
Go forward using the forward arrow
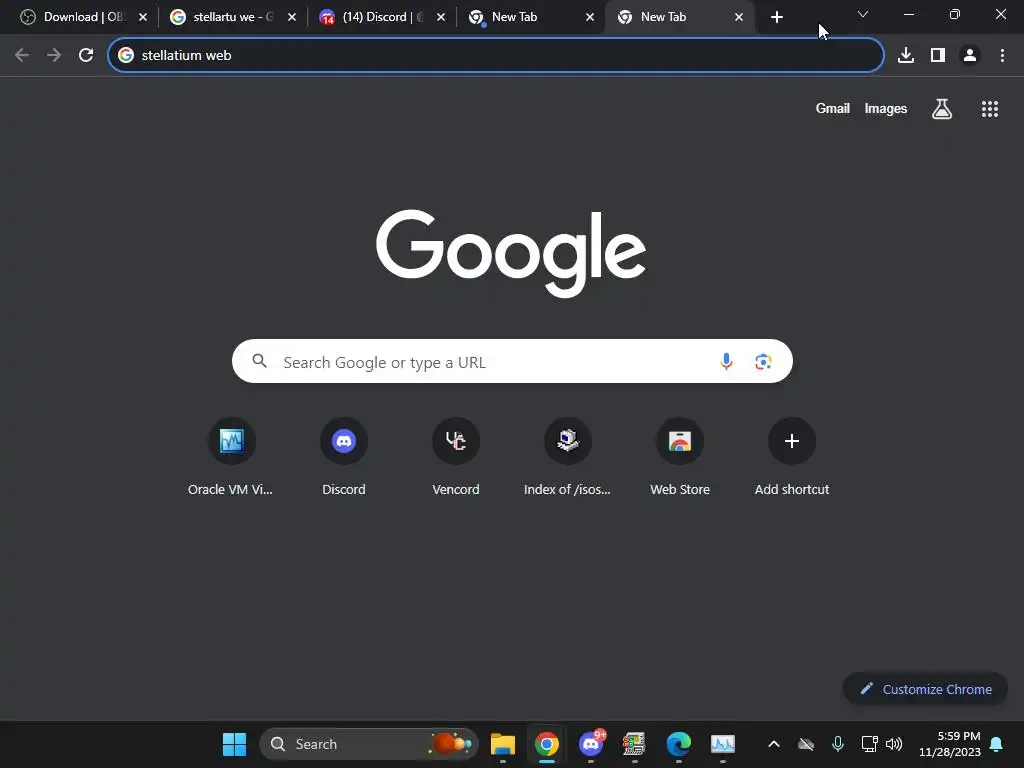pos(54,56)
